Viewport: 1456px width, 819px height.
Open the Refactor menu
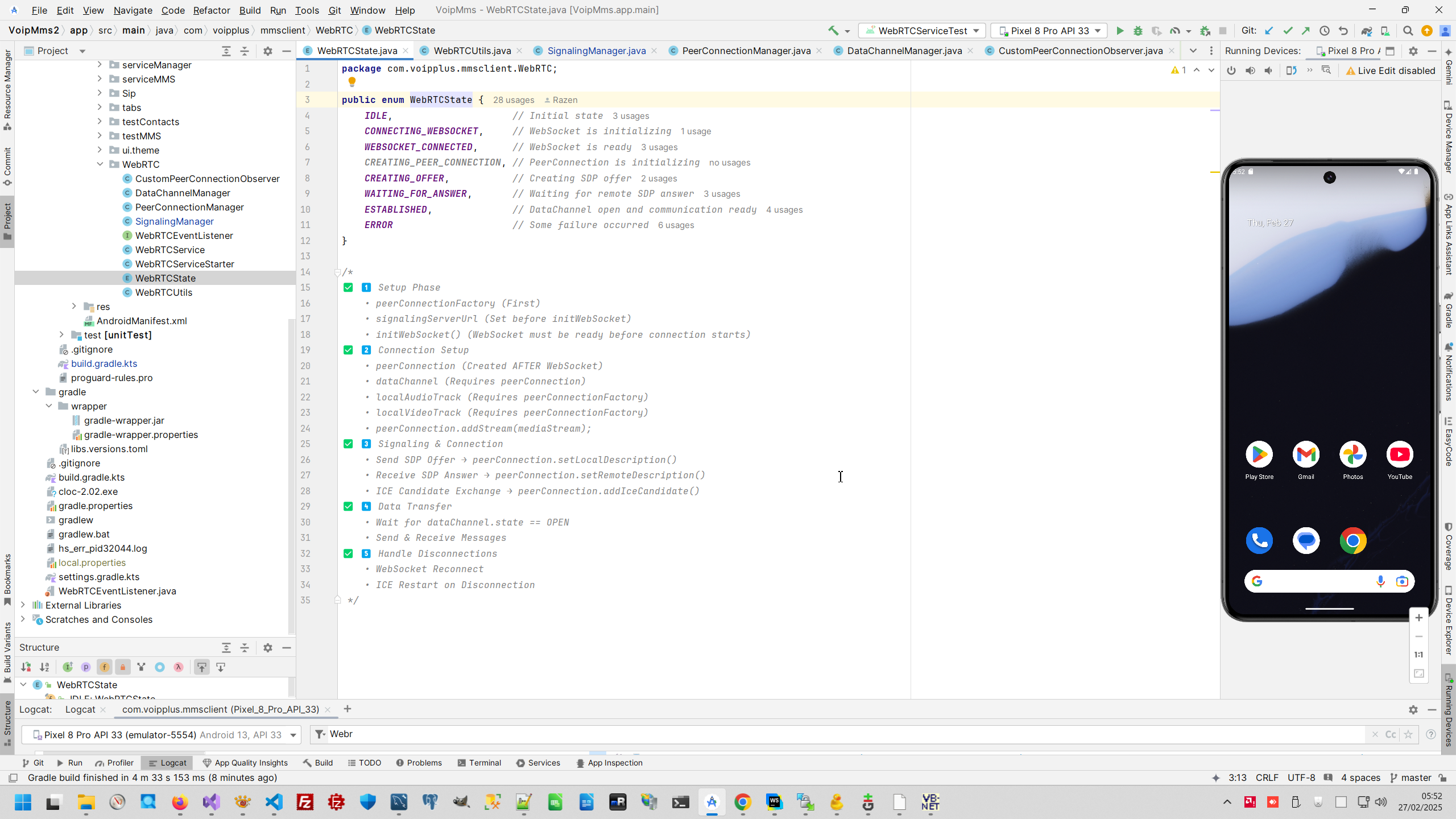coord(211,10)
